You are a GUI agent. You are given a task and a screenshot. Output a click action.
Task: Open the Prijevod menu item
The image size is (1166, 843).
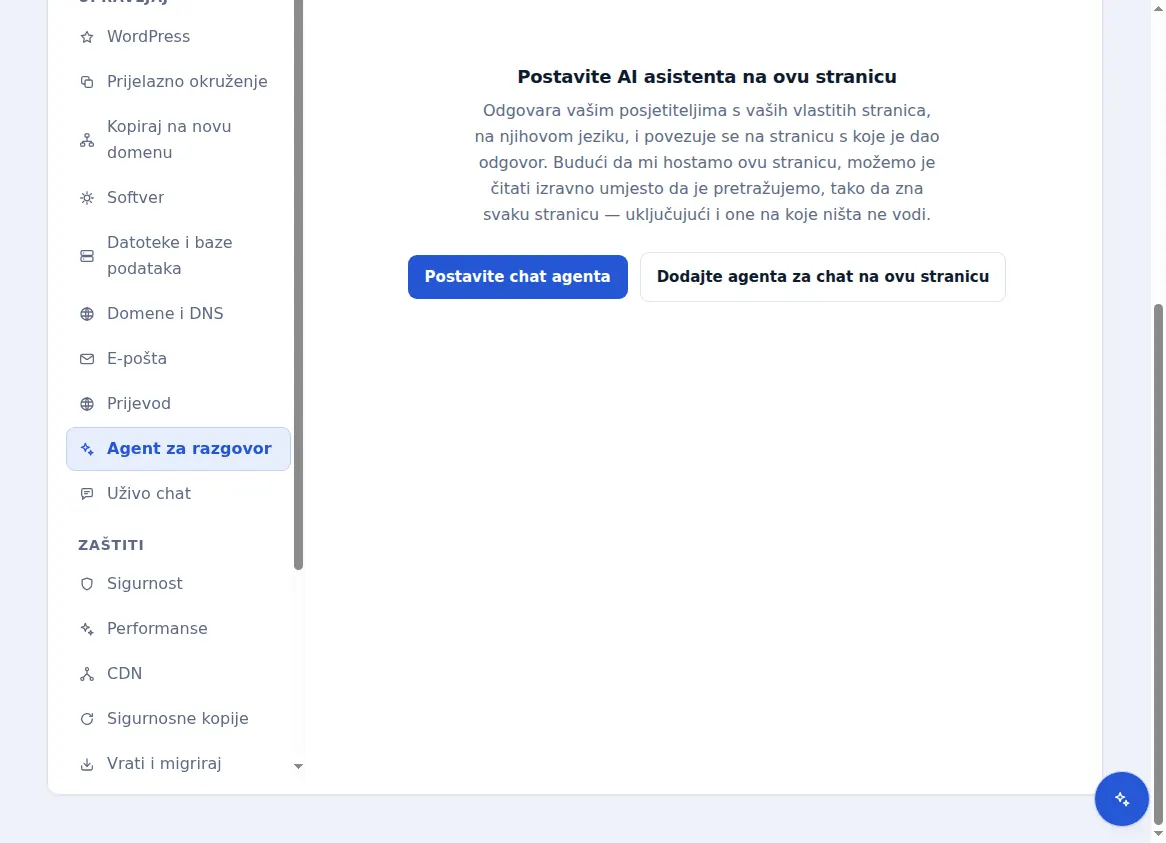pyautogui.click(x=178, y=404)
